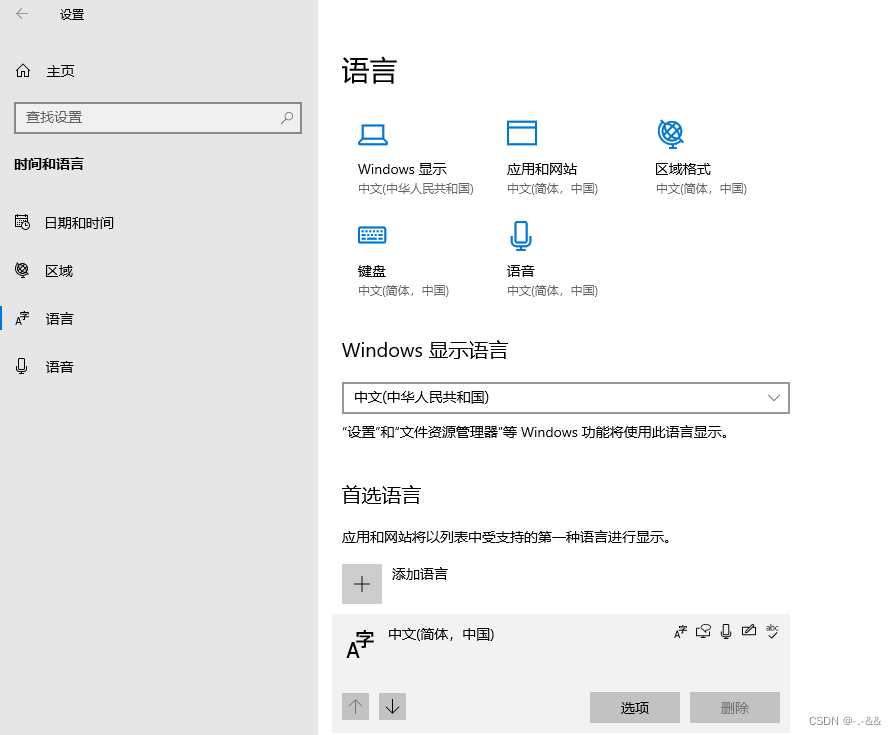Click the search magnifier icon
The image size is (896, 735).
click(x=287, y=118)
